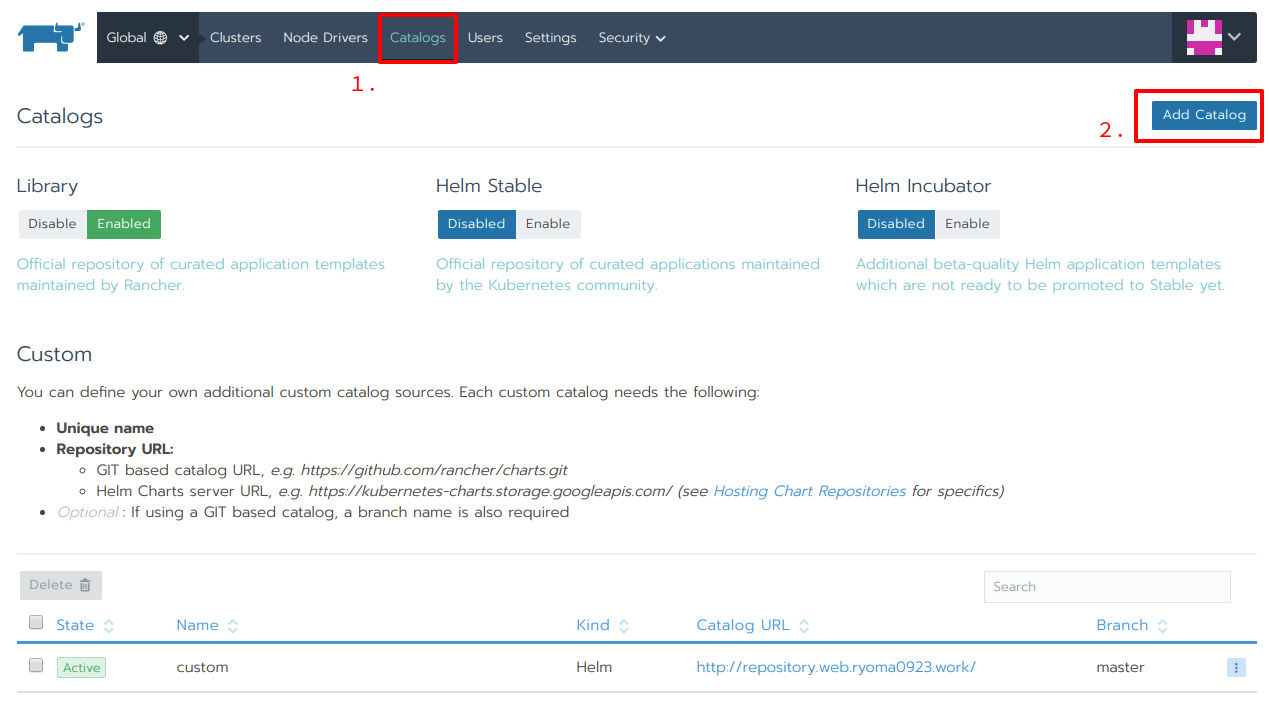Select Enable for Helm Incubator
The height and width of the screenshot is (706, 1269).
click(967, 224)
